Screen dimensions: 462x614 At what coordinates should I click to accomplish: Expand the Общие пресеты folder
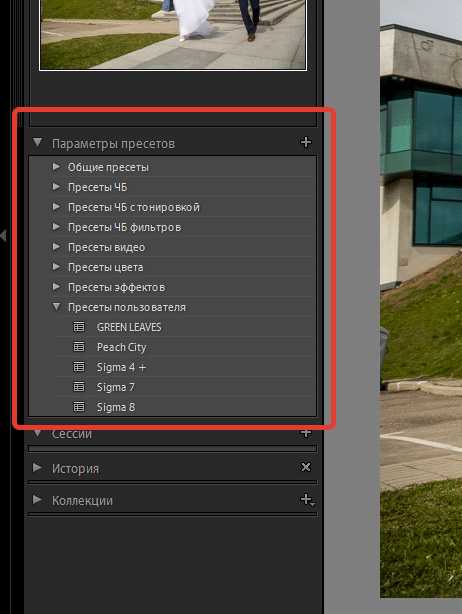tap(56, 167)
